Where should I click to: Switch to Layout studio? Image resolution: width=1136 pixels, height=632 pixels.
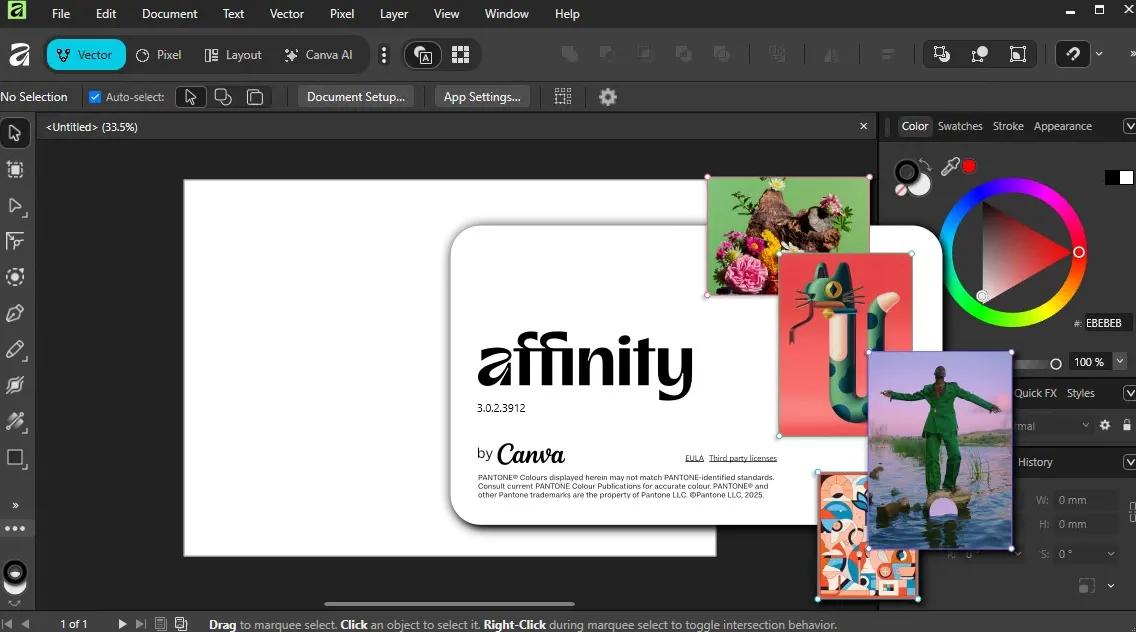click(233, 55)
